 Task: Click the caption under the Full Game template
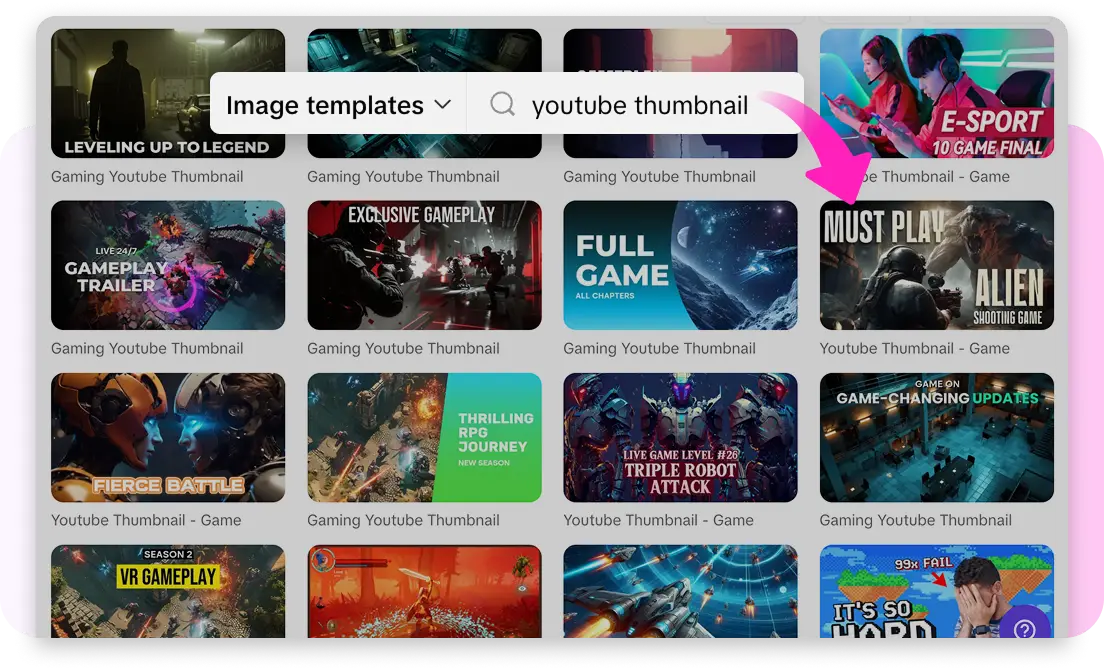click(659, 349)
